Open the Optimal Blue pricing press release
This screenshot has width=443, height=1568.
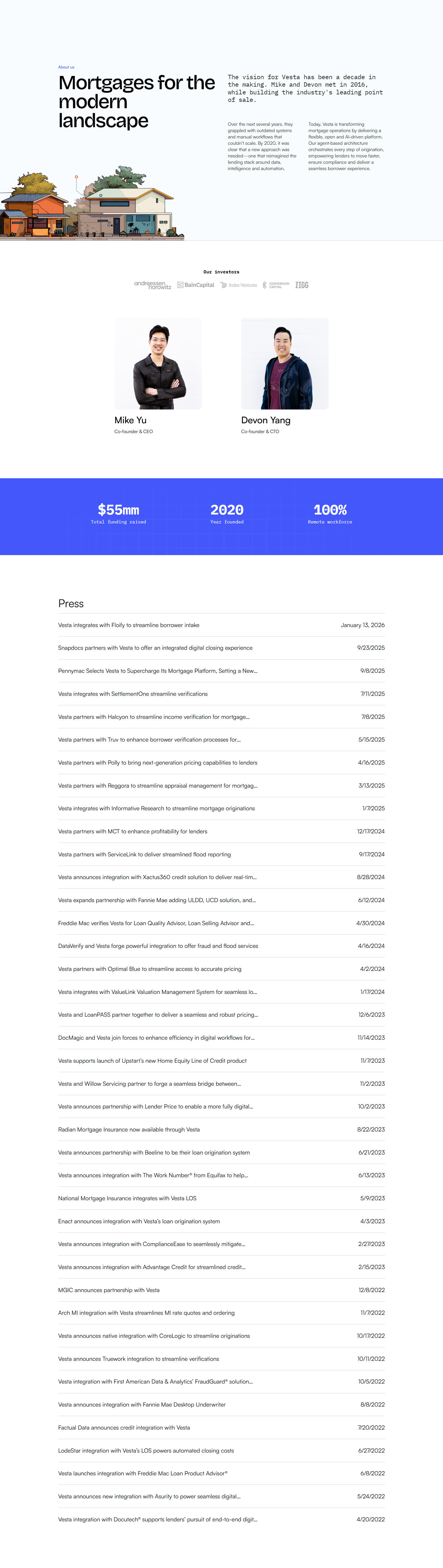coord(149,969)
